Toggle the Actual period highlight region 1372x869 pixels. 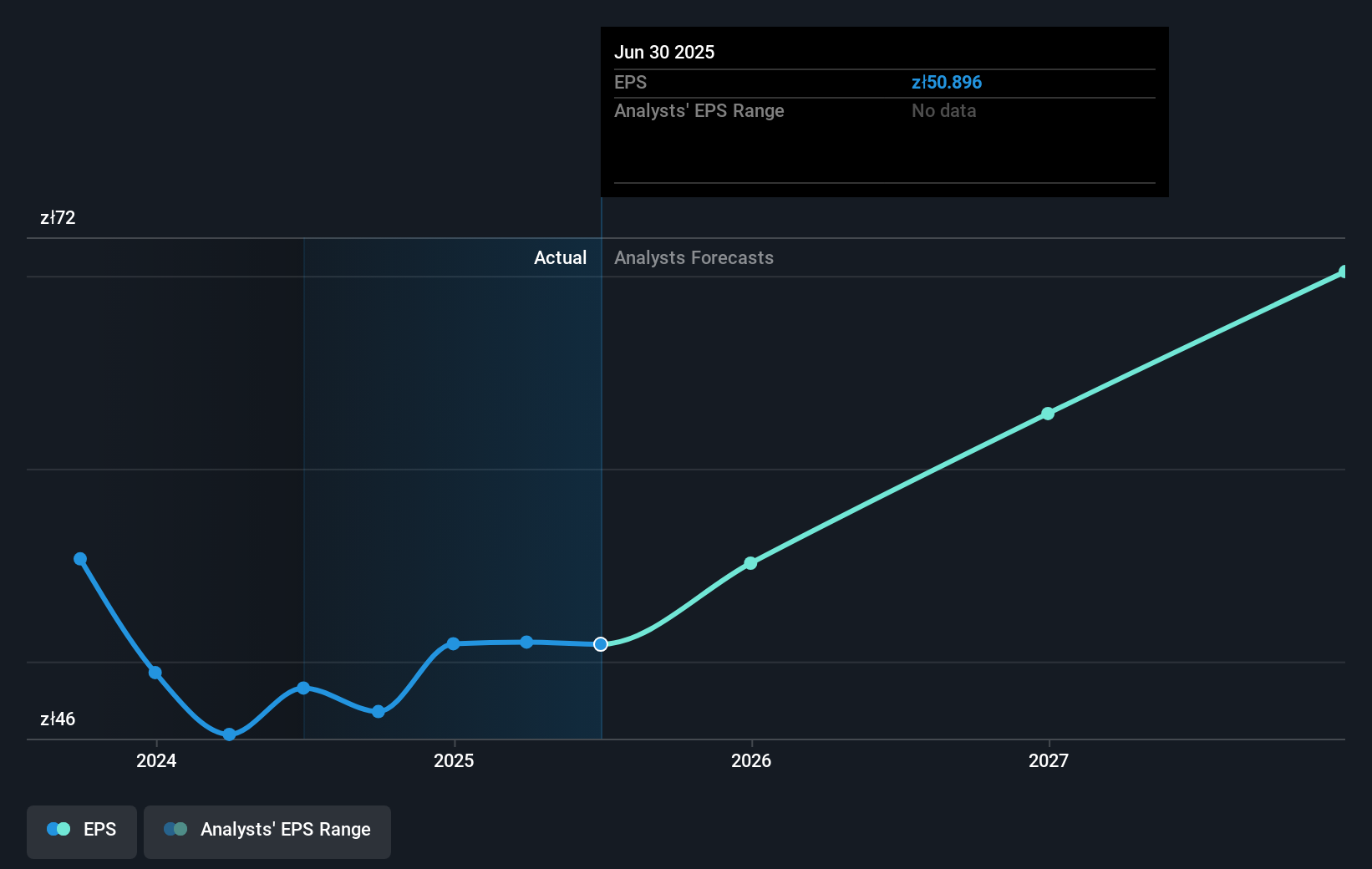pyautogui.click(x=451, y=485)
